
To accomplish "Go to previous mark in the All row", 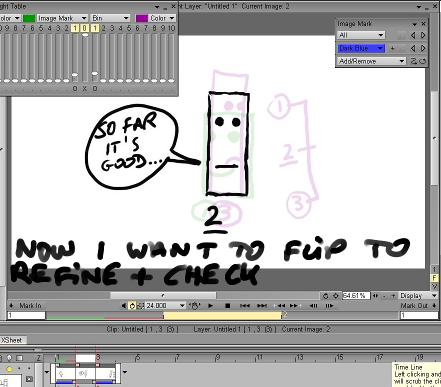I will coord(413,35).
